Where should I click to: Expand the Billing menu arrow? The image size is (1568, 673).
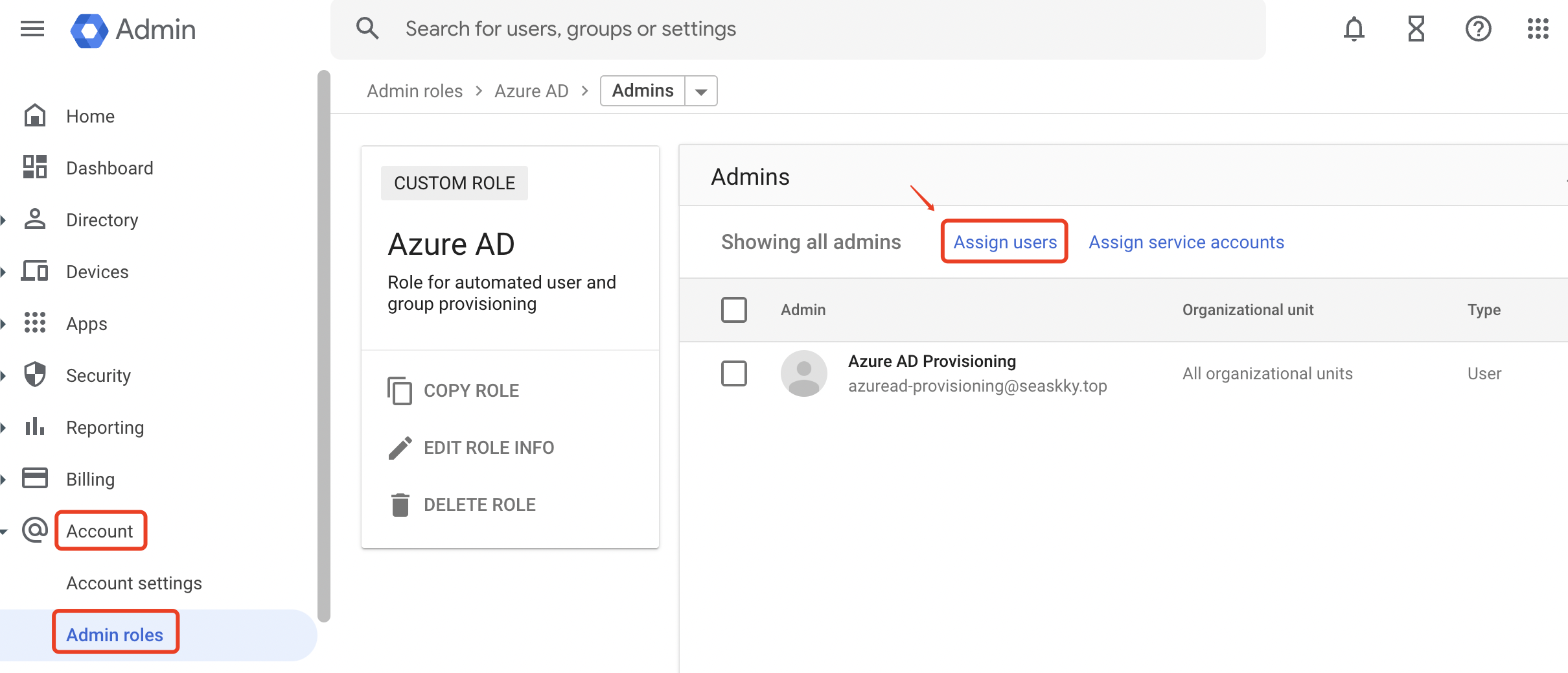[3, 479]
